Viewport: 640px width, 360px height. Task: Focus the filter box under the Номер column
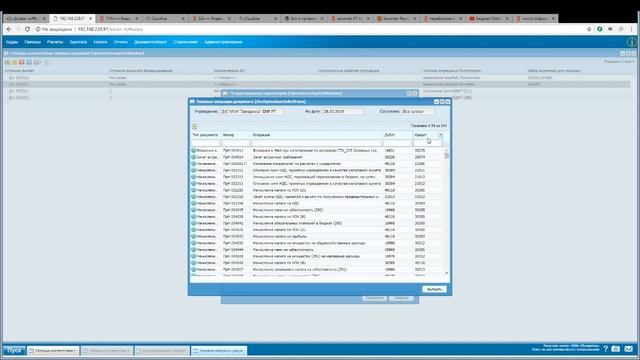click(x=236, y=143)
